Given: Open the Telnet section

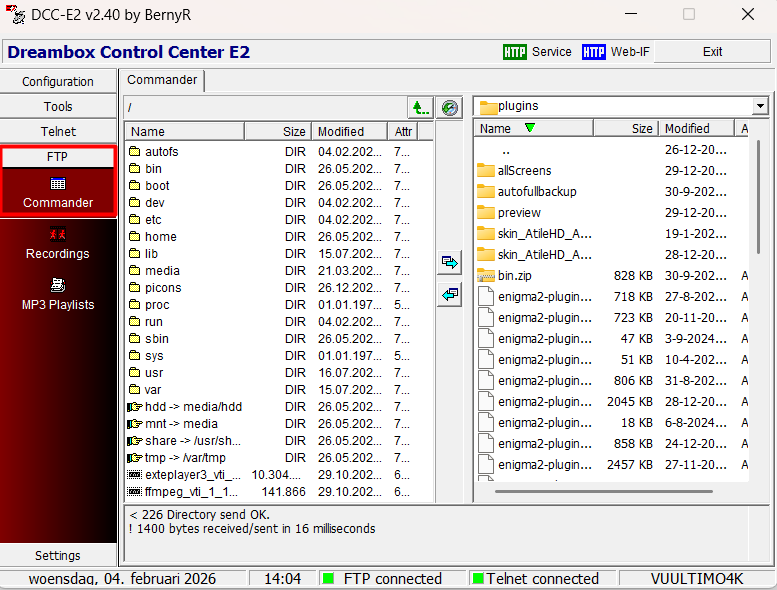Looking at the screenshot, I should coord(58,131).
